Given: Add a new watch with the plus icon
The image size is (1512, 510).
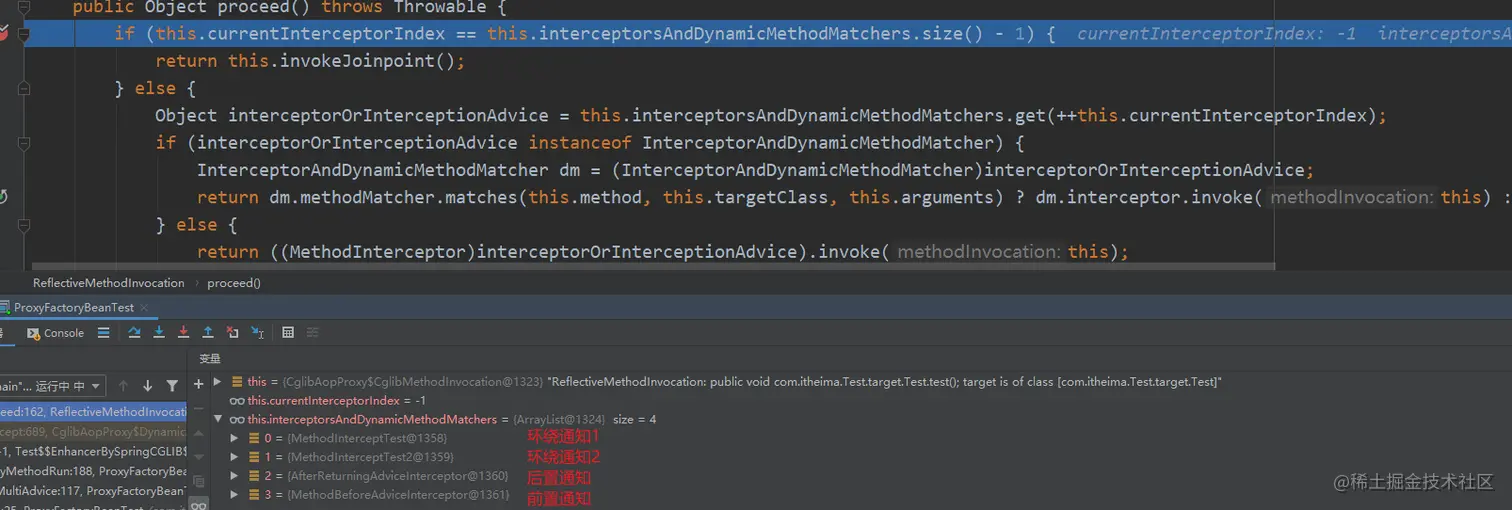Looking at the screenshot, I should [198, 383].
